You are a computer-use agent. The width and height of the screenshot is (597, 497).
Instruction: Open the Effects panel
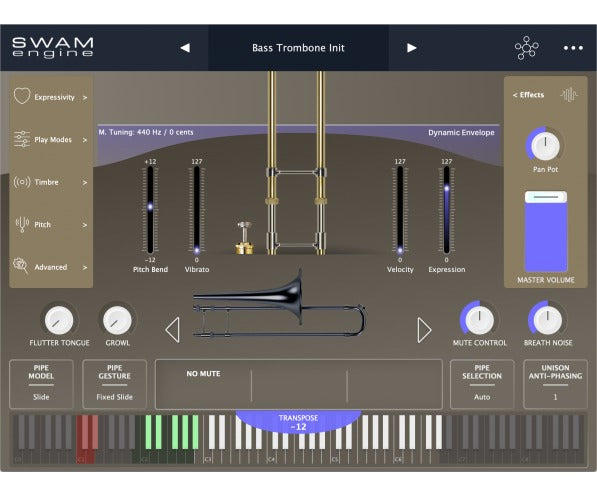pyautogui.click(x=528, y=95)
